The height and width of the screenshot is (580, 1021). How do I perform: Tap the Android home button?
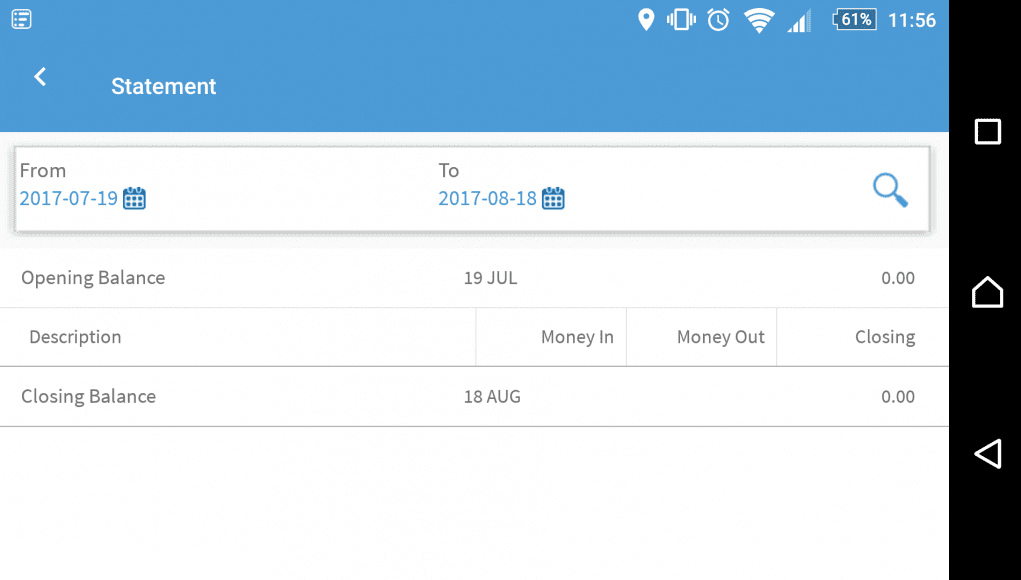click(x=987, y=291)
